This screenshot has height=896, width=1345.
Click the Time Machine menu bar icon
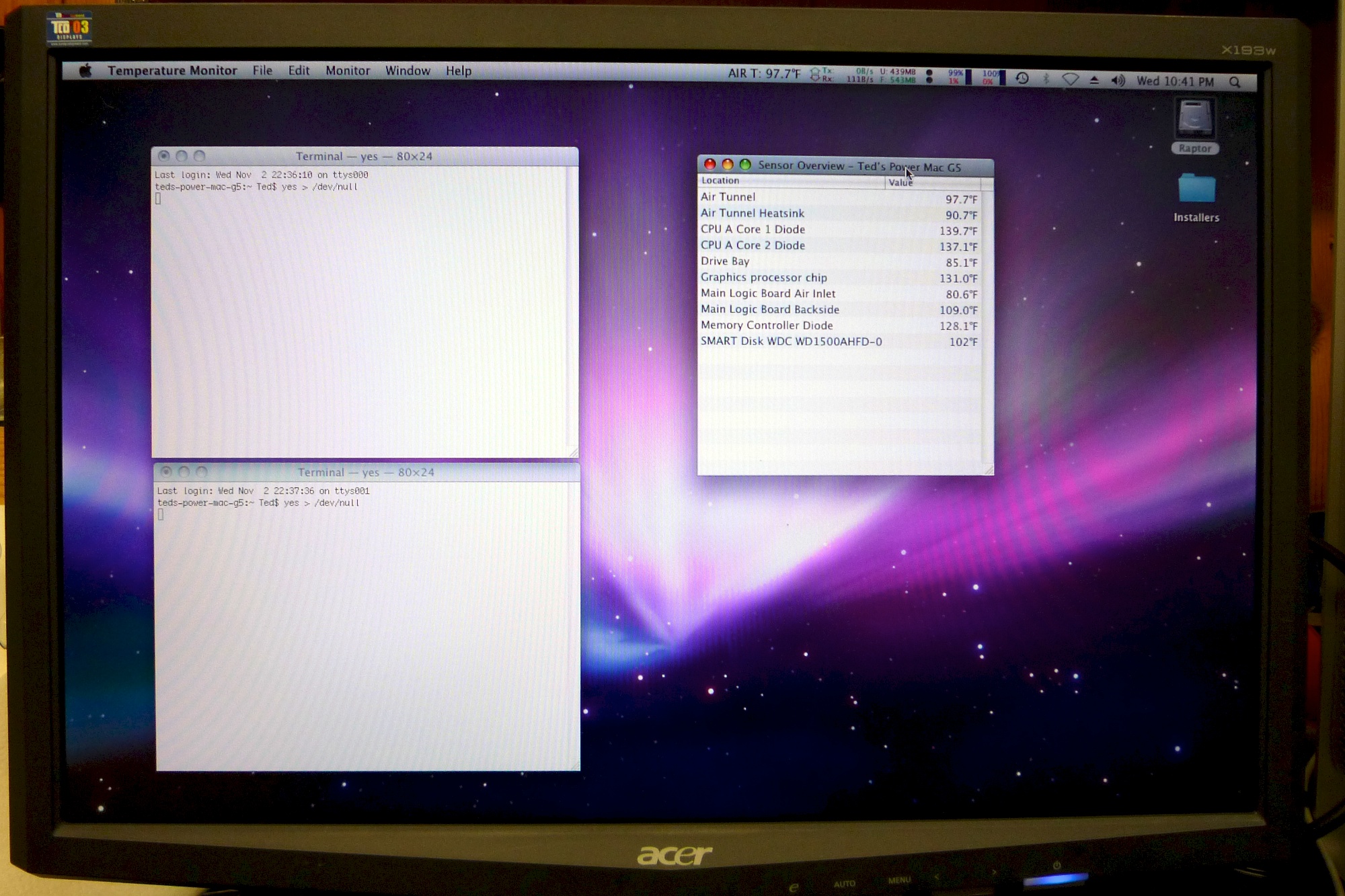click(1022, 79)
